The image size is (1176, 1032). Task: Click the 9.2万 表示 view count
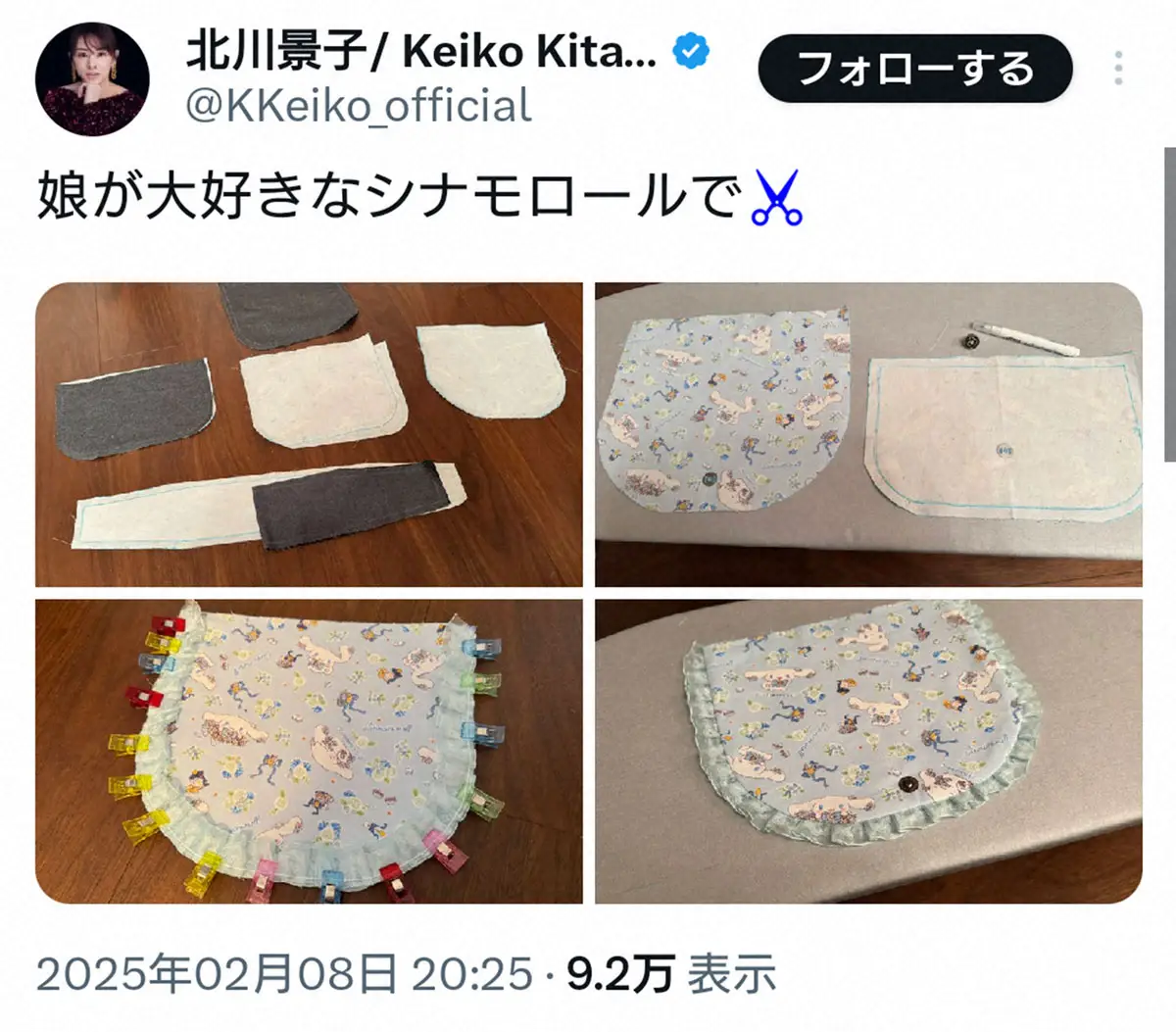[x=671, y=974]
